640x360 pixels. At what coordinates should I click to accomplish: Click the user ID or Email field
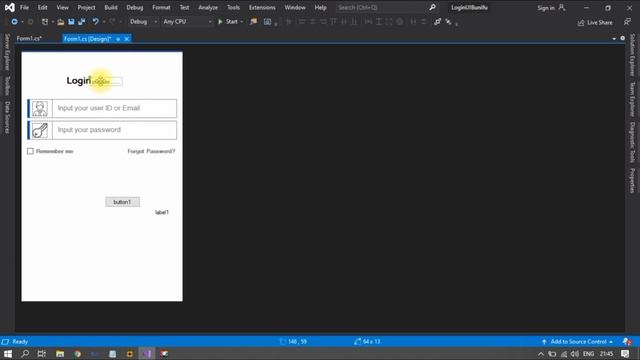pyautogui.click(x=114, y=108)
